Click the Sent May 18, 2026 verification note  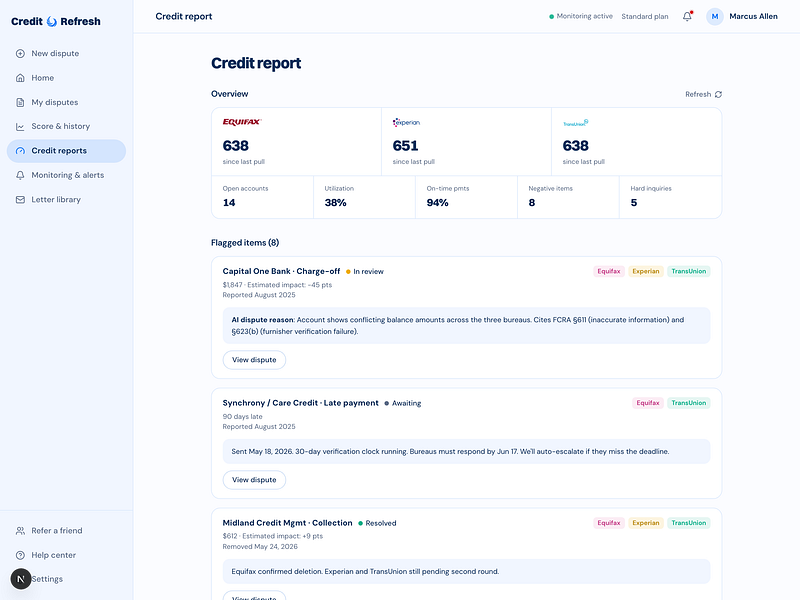pos(466,452)
